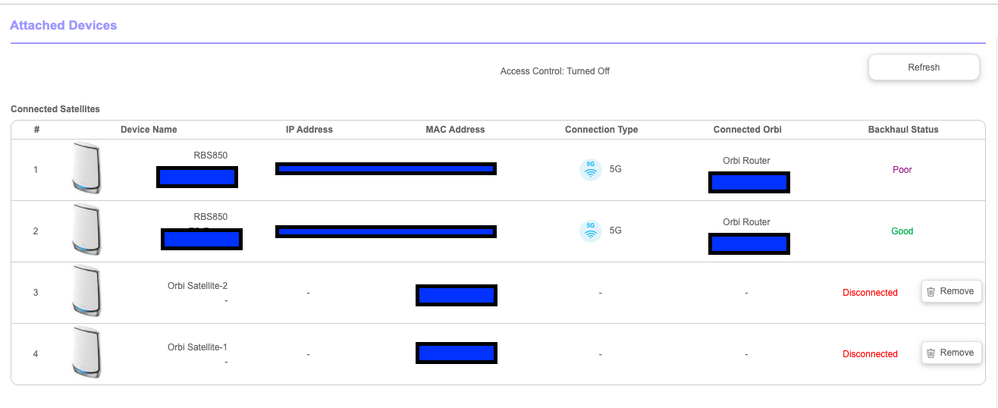Viewport: 998px width, 408px height.
Task: Click the MAC Address column header
Action: (x=455, y=130)
